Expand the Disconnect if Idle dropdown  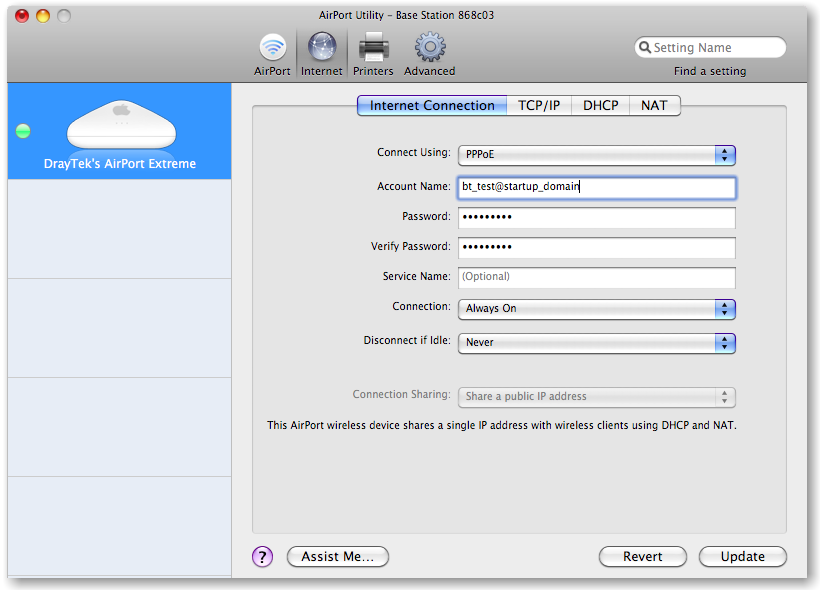[x=596, y=343]
